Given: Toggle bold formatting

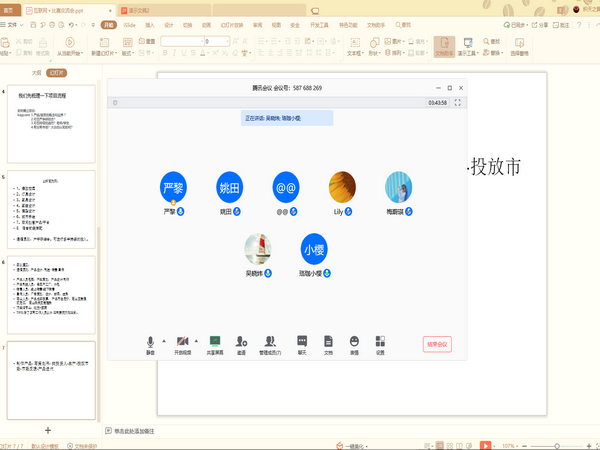Looking at the screenshot, I should click(x=165, y=53).
